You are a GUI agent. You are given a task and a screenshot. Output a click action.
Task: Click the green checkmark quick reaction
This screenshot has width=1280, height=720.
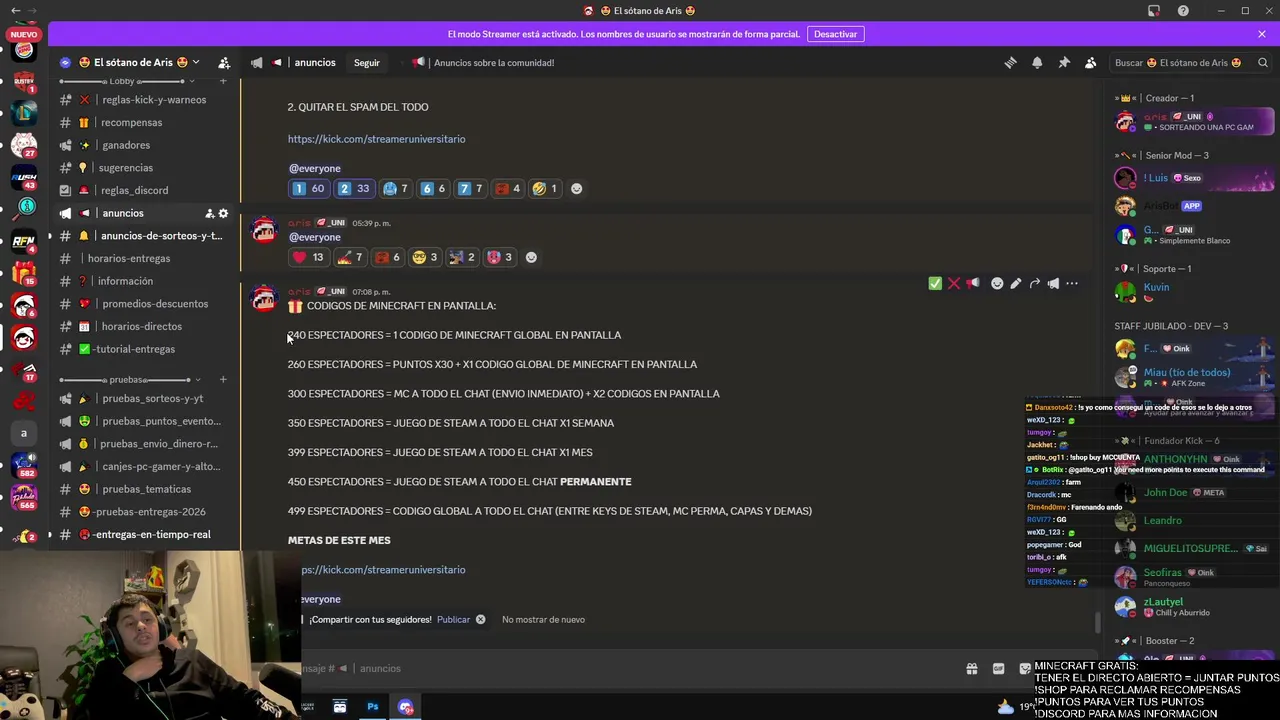[x=935, y=283]
